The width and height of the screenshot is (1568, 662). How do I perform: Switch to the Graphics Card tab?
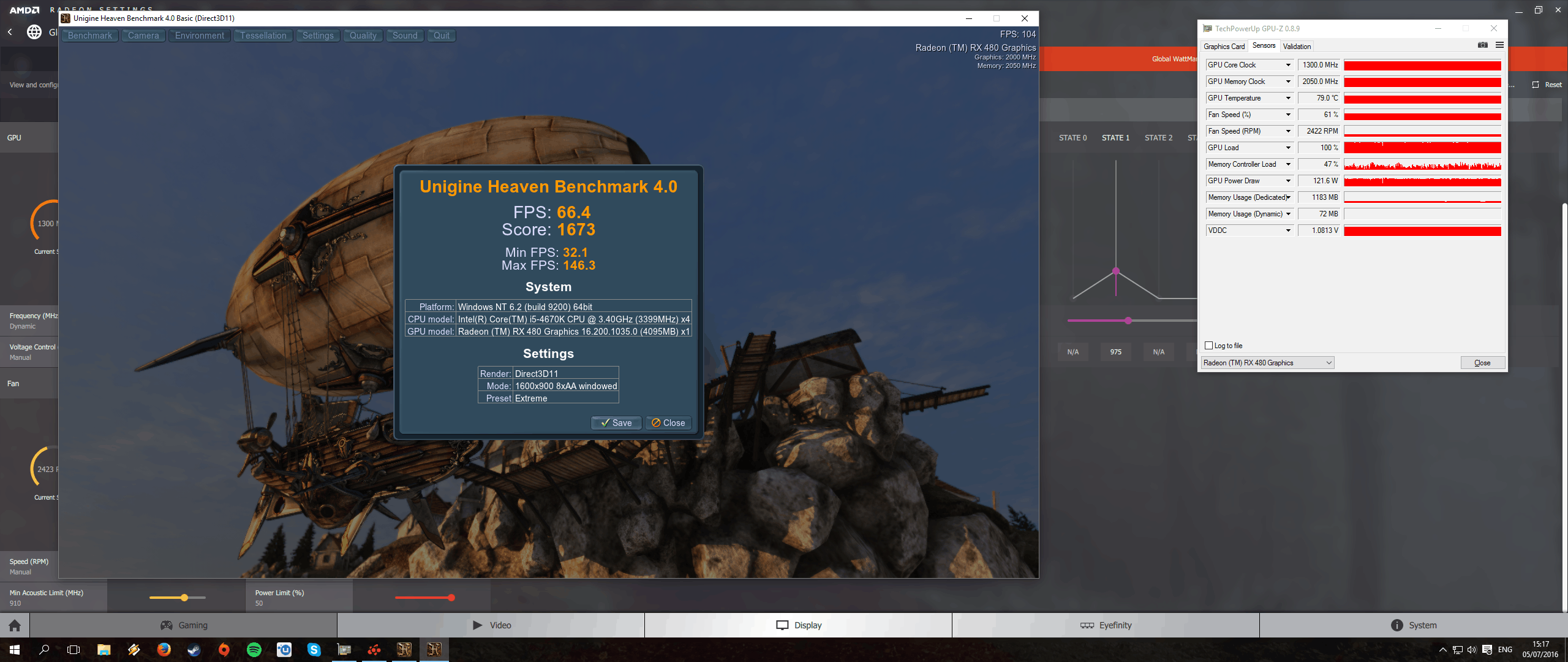pos(1224,47)
